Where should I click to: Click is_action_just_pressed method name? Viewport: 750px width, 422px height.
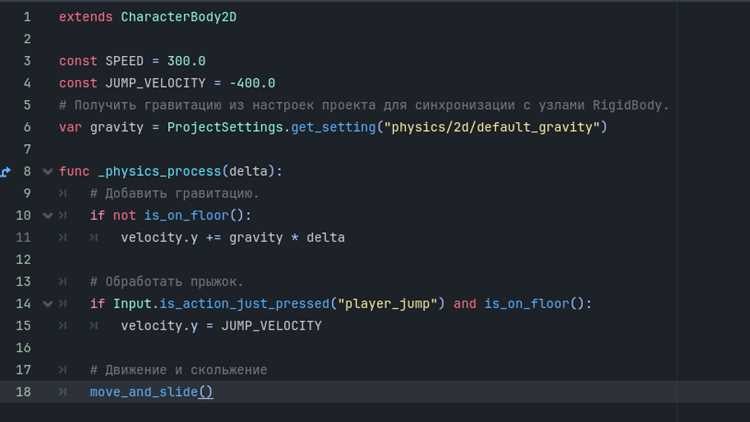coord(244,304)
